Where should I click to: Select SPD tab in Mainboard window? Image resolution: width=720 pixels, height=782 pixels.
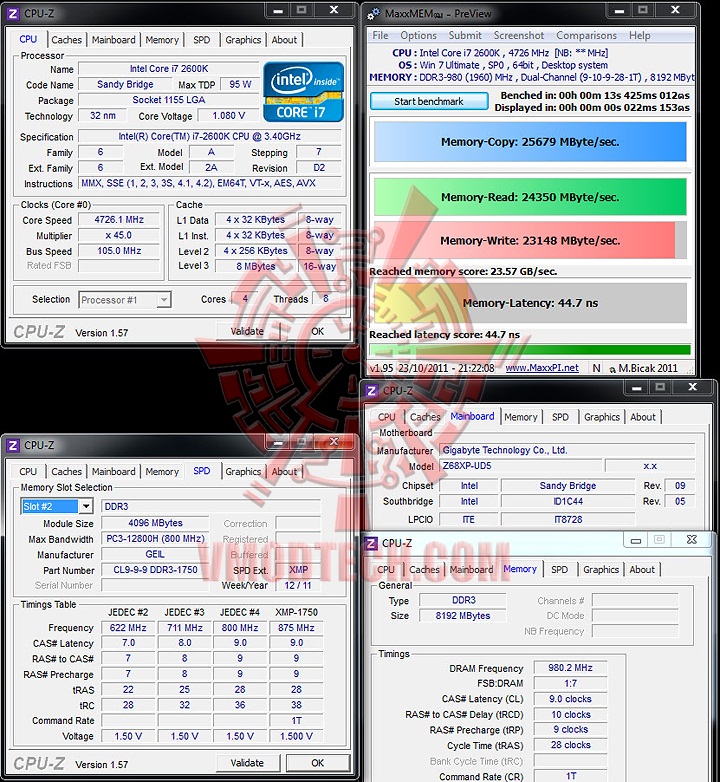pyautogui.click(x=560, y=417)
